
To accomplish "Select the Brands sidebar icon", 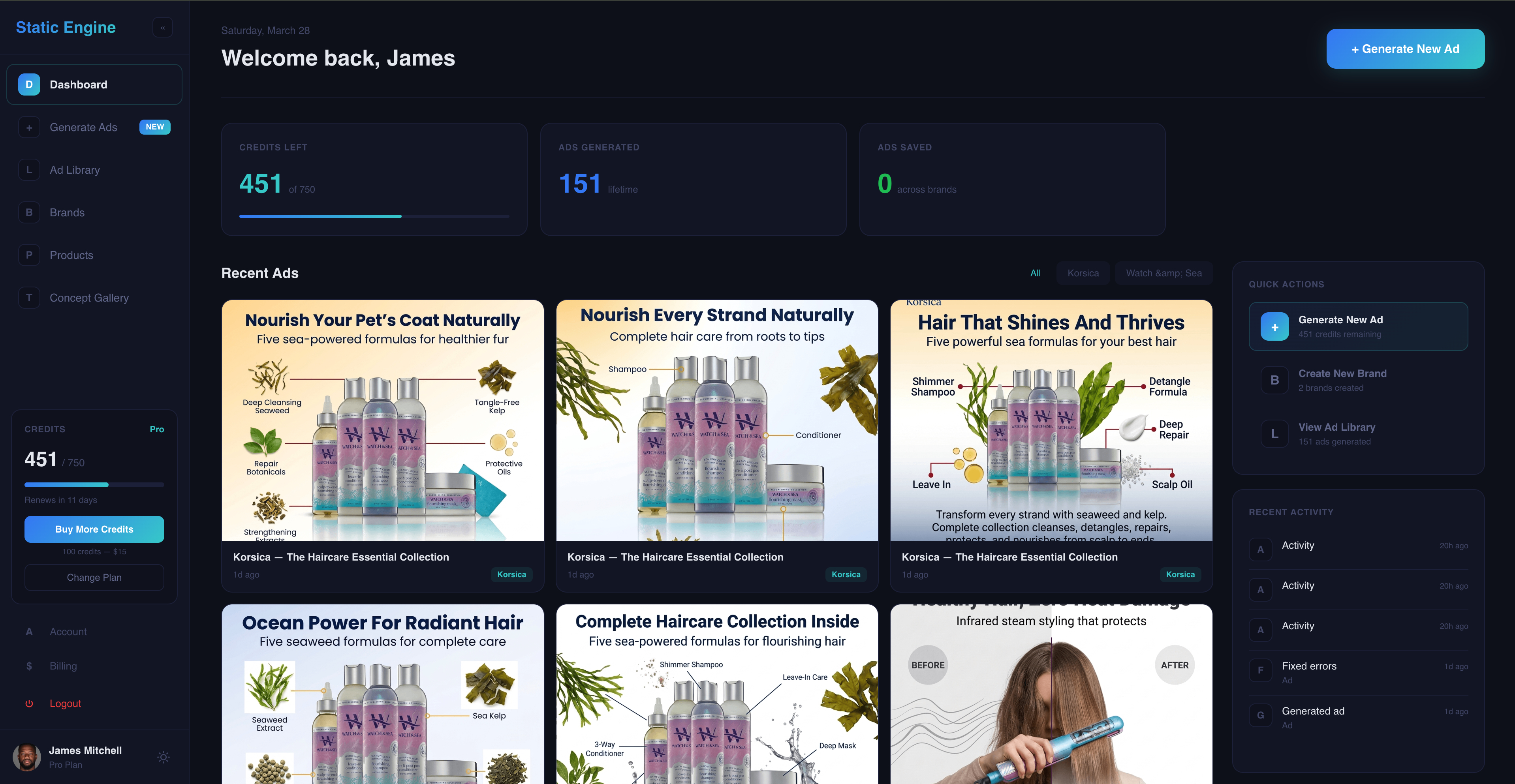I will (29, 212).
